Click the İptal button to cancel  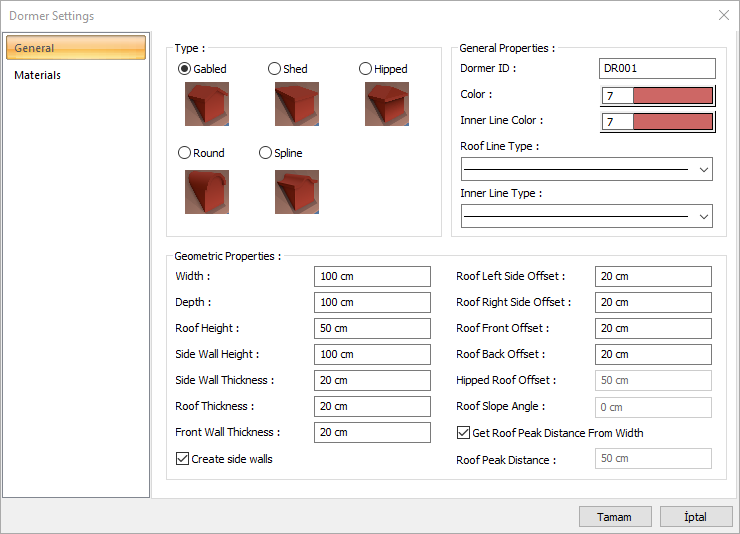(x=695, y=517)
